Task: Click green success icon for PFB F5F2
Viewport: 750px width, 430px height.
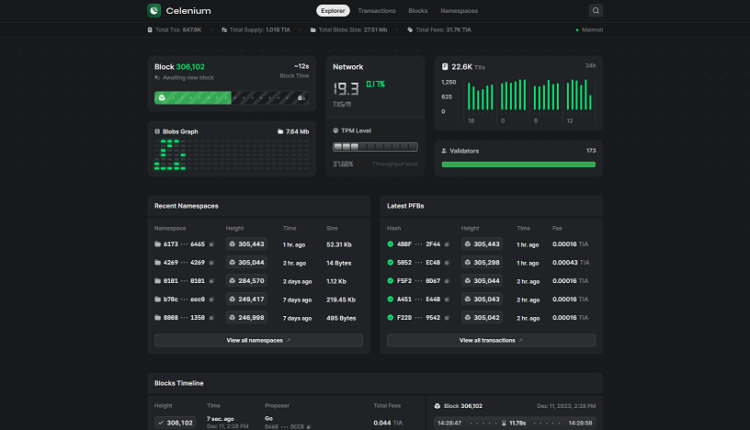Action: pyautogui.click(x=391, y=281)
